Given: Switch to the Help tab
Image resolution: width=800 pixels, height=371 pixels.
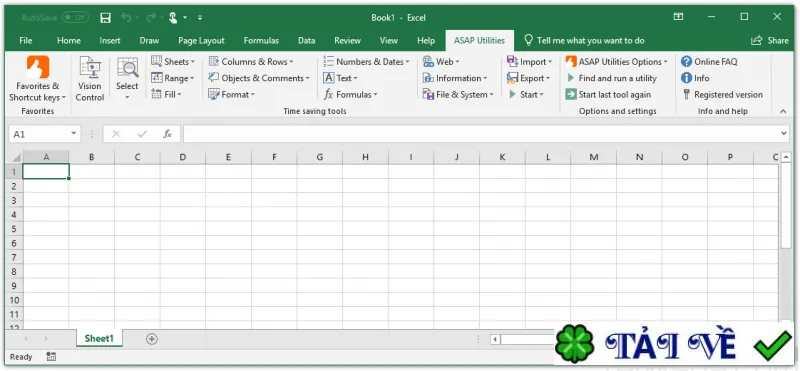Looking at the screenshot, I should [426, 41].
